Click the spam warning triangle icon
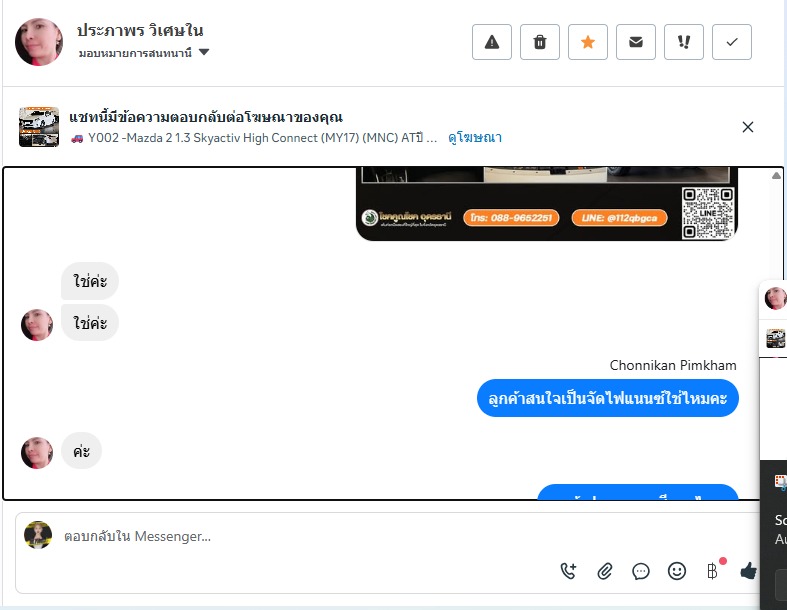787x610 pixels. [491, 42]
